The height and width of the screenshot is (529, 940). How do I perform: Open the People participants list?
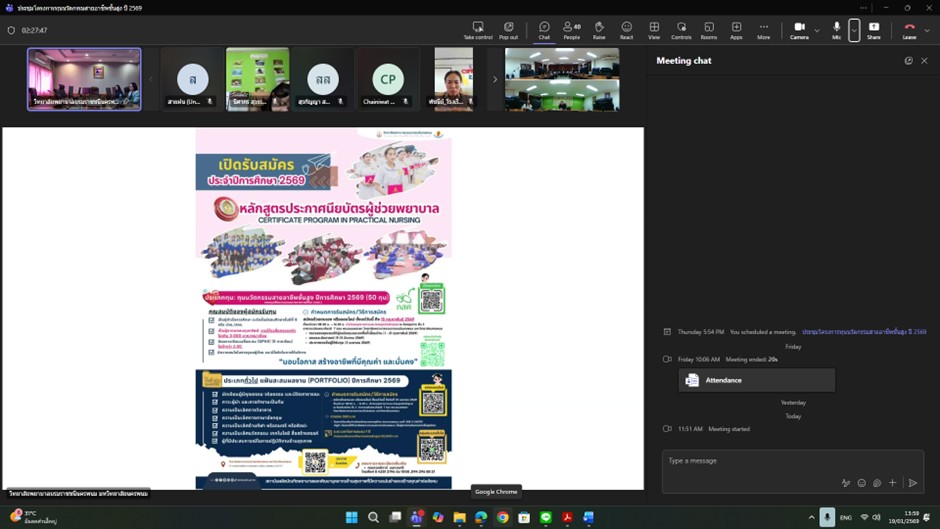click(571, 30)
